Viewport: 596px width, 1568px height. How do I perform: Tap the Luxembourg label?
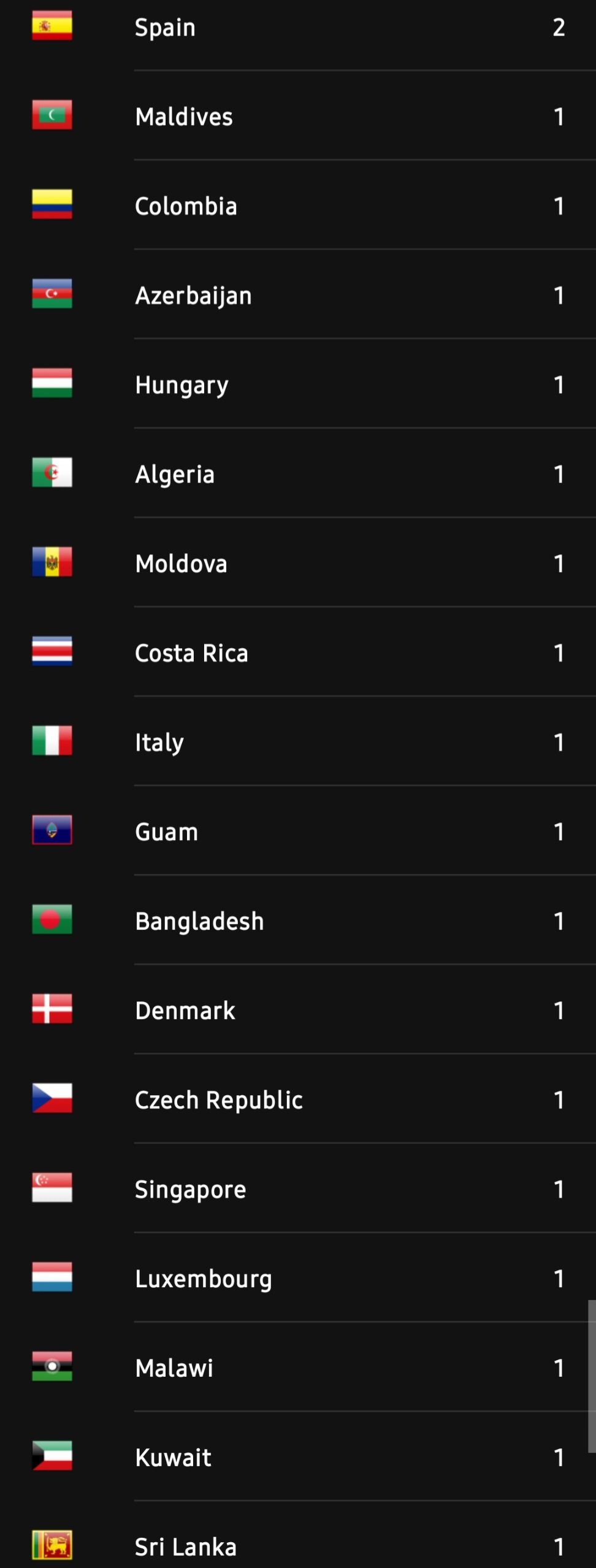click(x=204, y=1279)
